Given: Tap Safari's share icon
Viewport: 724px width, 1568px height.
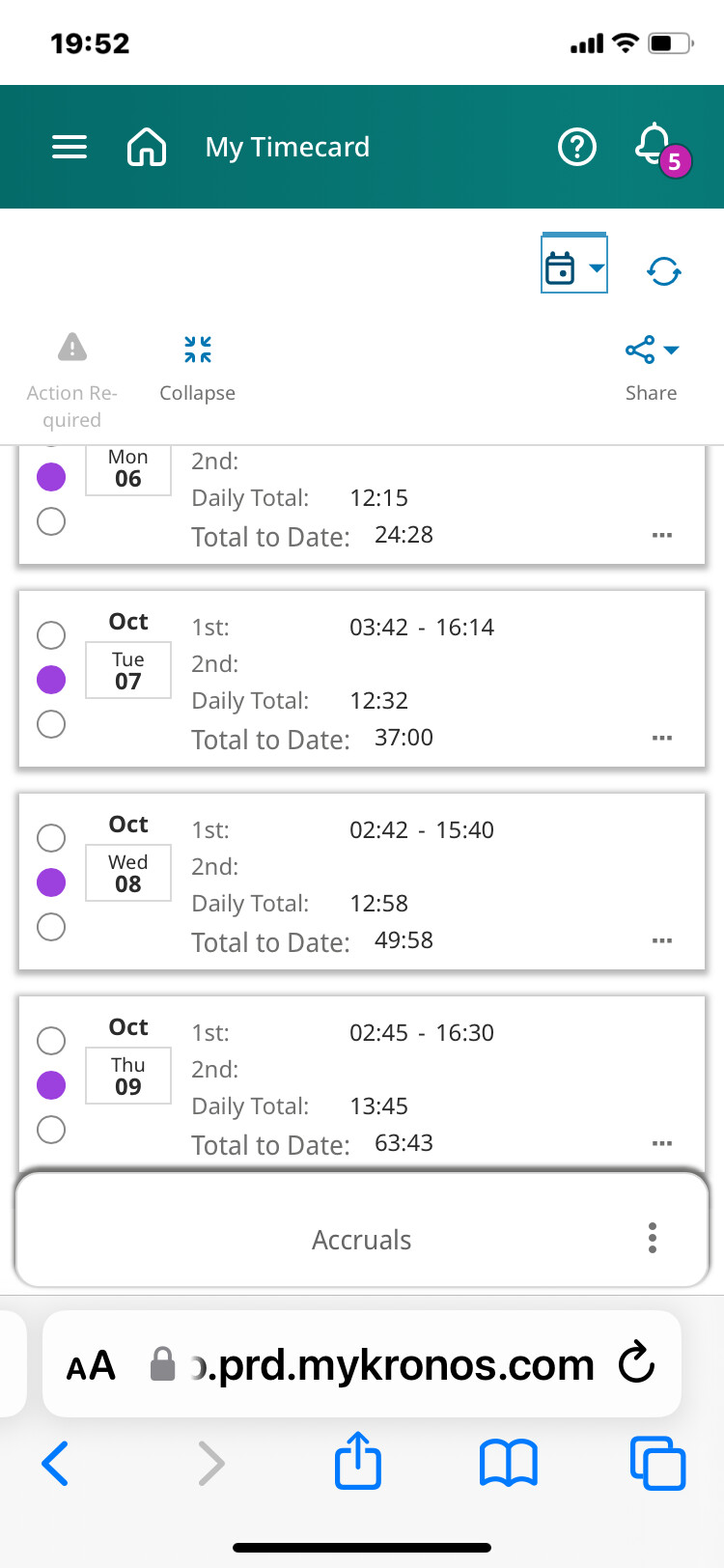Looking at the screenshot, I should click(358, 1461).
